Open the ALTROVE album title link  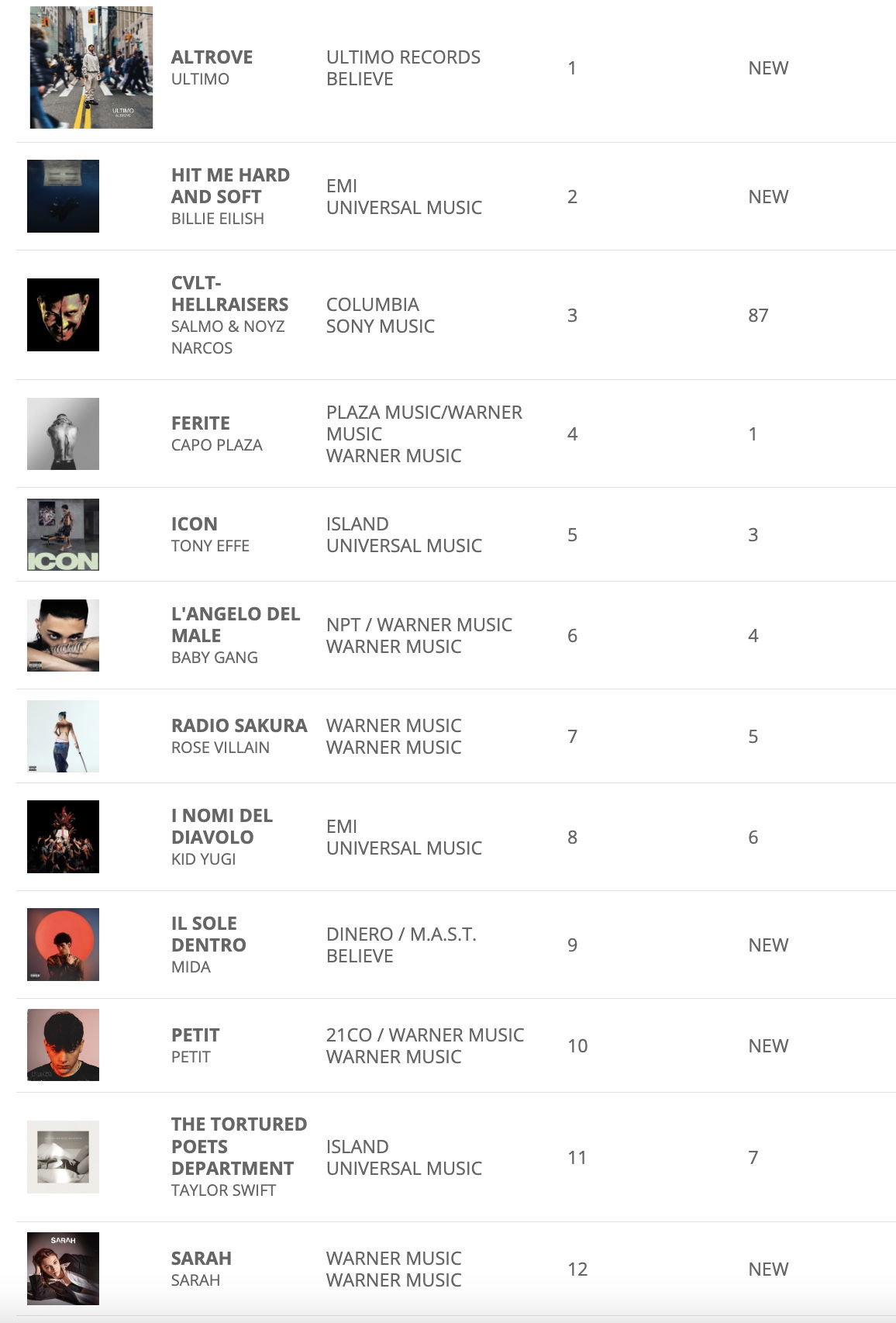[212, 57]
